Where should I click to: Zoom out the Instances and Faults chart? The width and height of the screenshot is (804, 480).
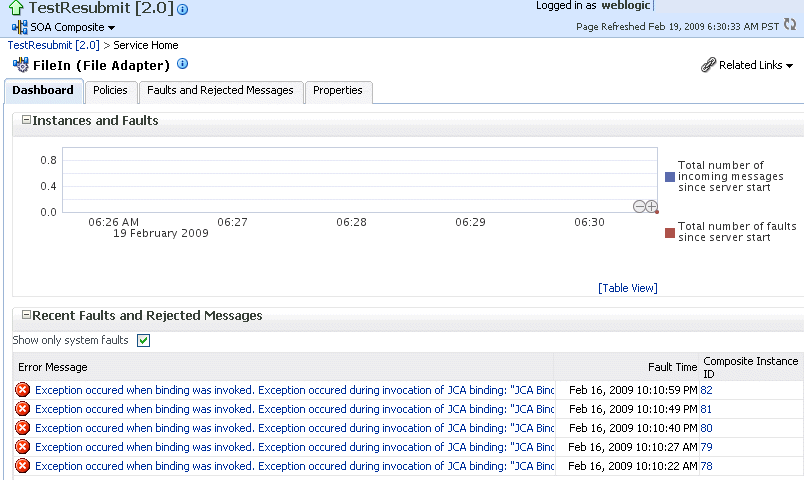click(639, 207)
